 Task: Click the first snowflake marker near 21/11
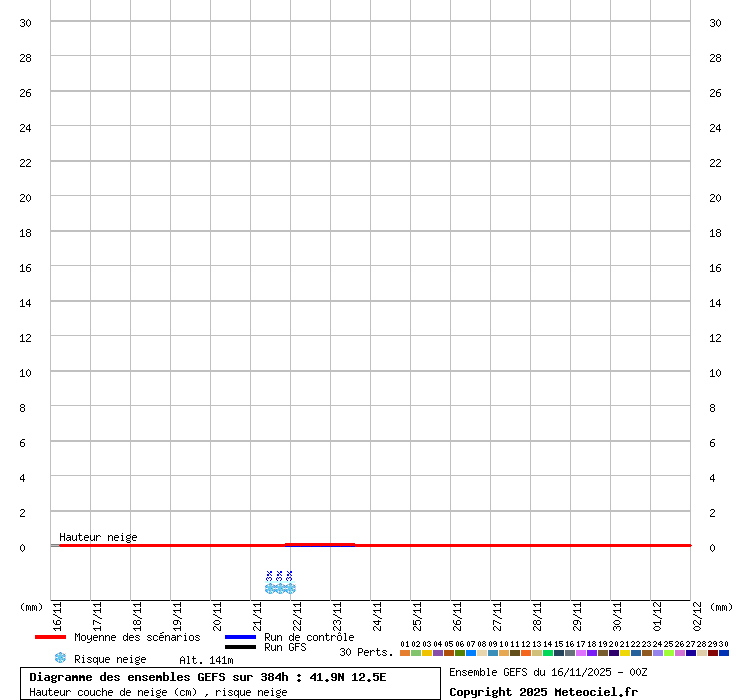[x=269, y=588]
